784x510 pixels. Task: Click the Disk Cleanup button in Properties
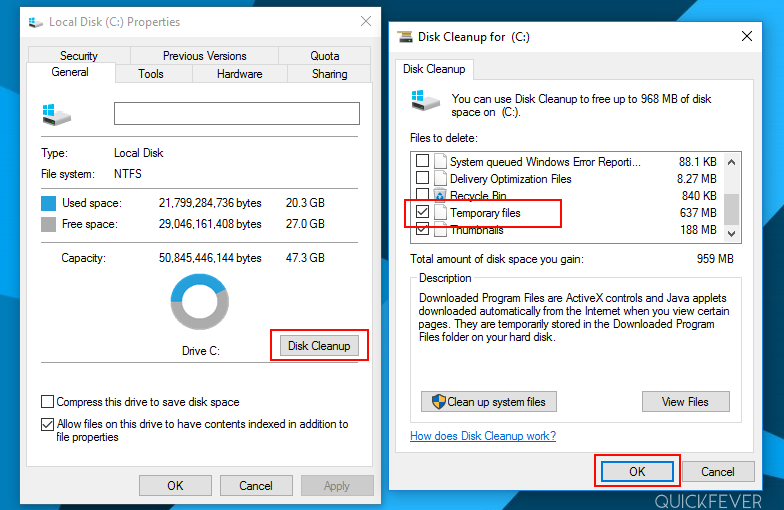pos(319,346)
